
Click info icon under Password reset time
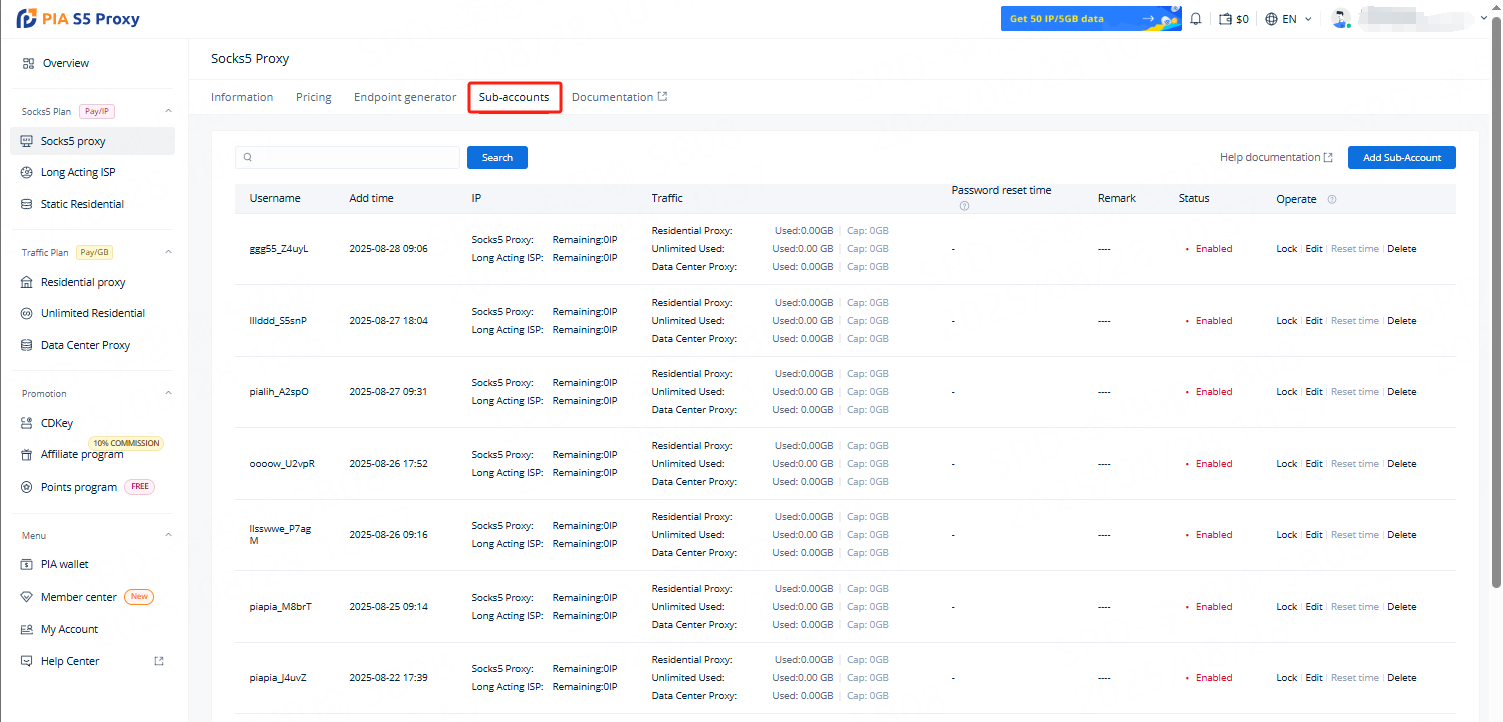[x=964, y=207]
